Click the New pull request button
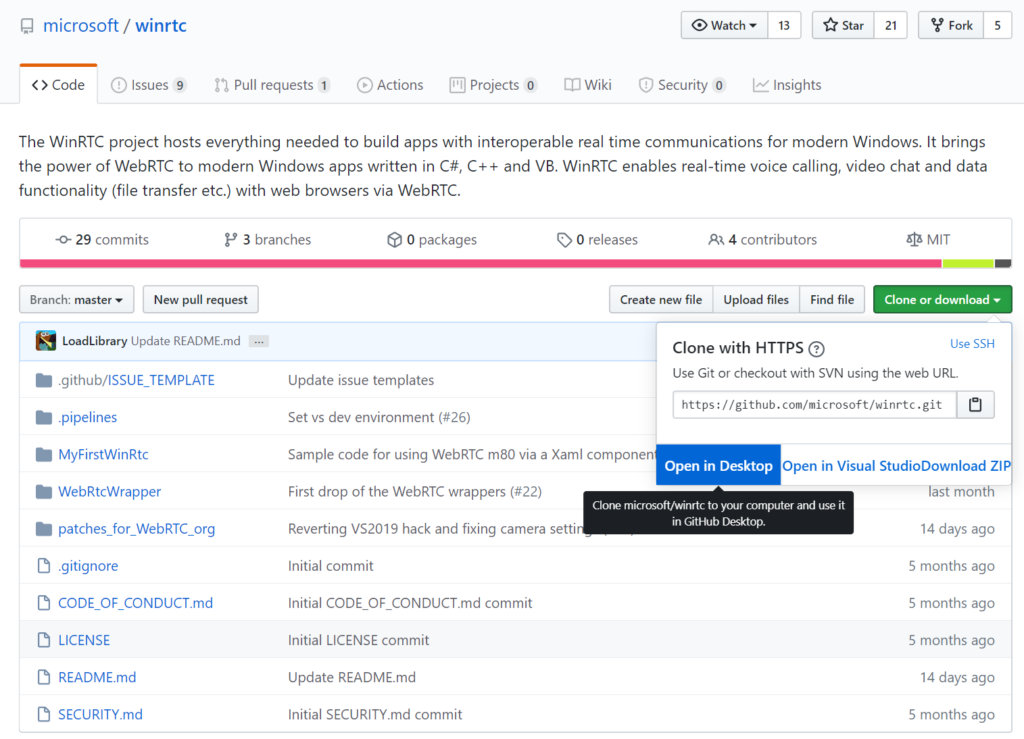Image resolution: width=1024 pixels, height=739 pixels. pyautogui.click(x=200, y=300)
